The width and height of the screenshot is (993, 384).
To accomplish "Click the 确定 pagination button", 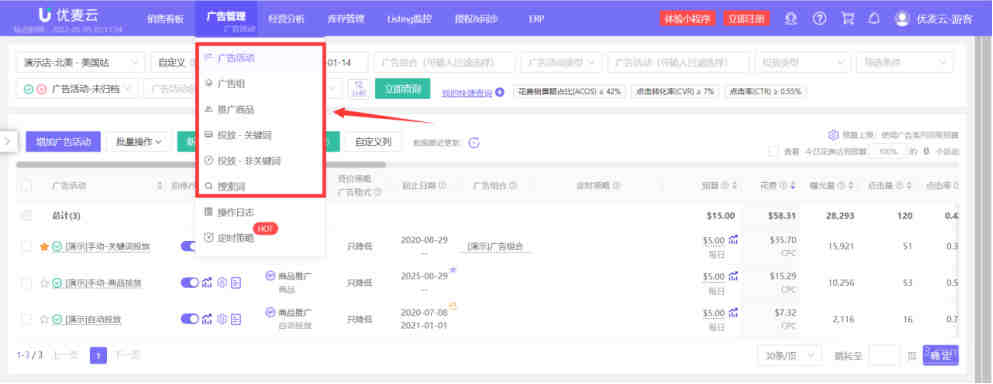I will (x=940, y=355).
